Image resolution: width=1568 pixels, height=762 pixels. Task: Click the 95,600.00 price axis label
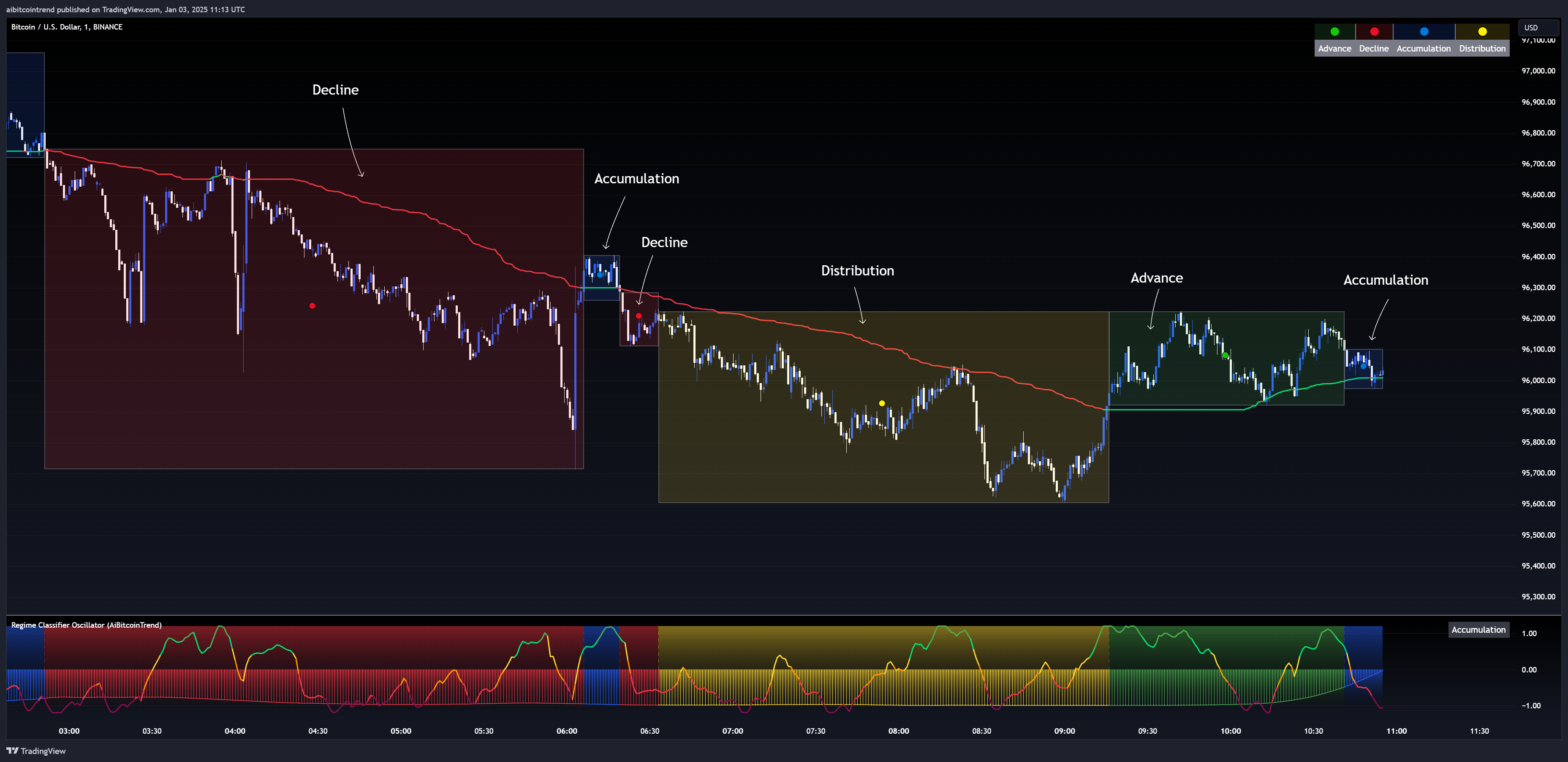pos(1538,504)
